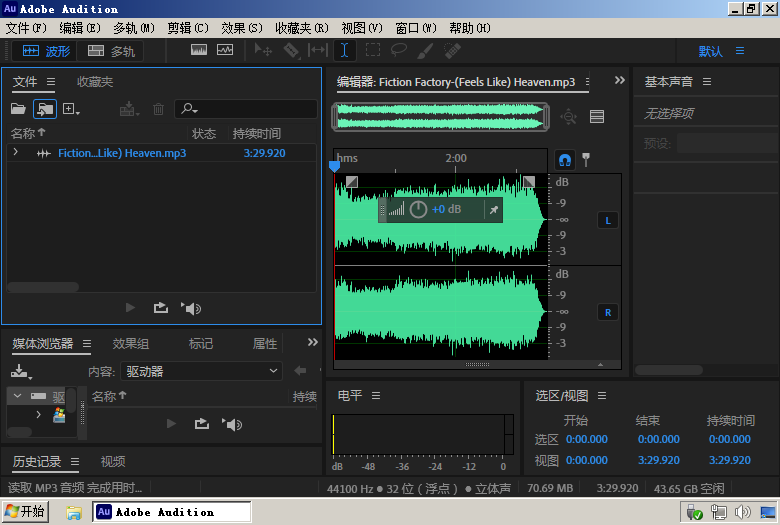780x525 pixels.
Task: Click the blue playhead marker
Action: 334,166
